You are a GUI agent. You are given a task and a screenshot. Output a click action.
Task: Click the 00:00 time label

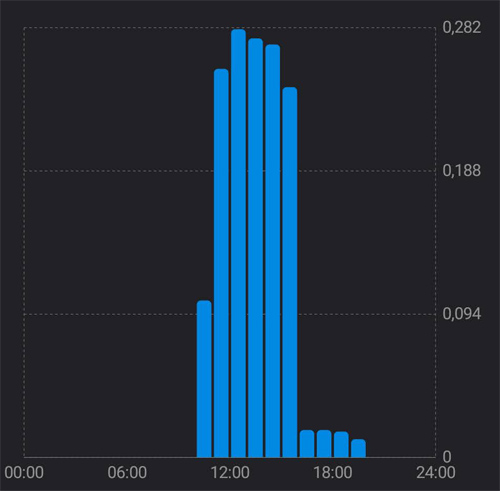24,473
